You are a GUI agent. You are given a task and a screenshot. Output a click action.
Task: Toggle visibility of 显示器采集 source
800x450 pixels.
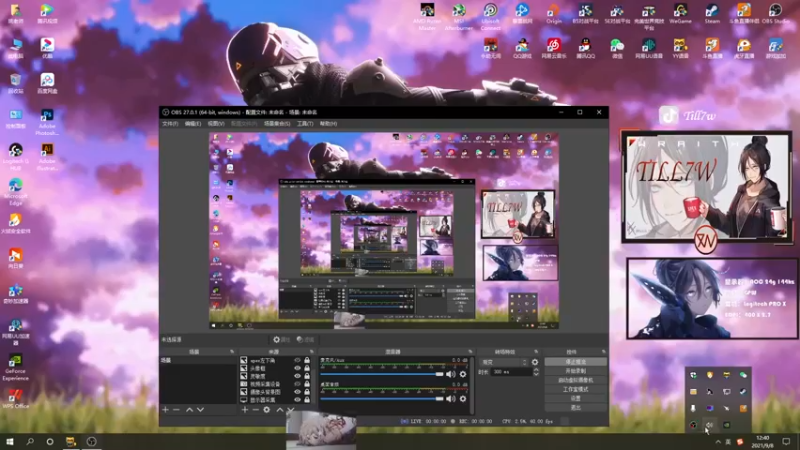pyautogui.click(x=297, y=399)
